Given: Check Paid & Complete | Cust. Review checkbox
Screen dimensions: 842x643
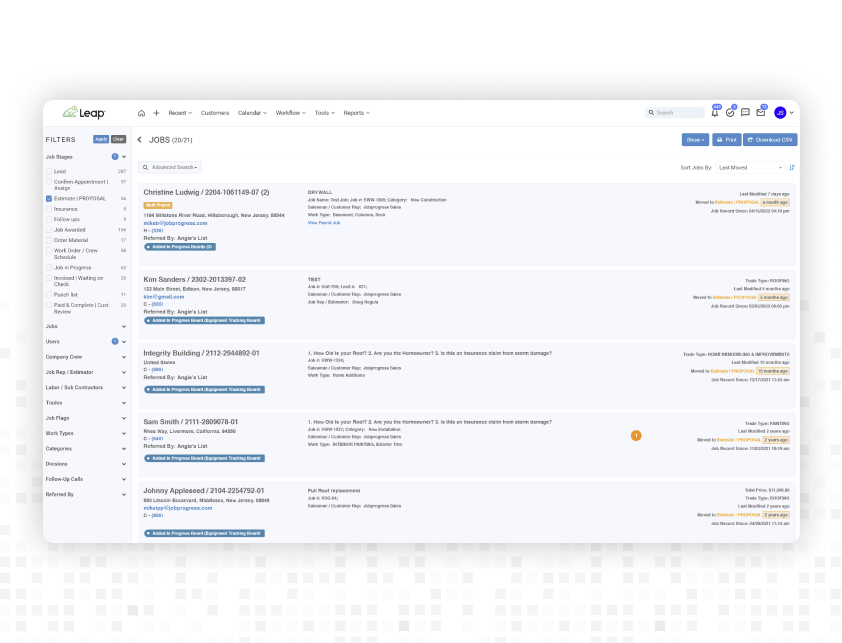Looking at the screenshot, I should click(49, 305).
